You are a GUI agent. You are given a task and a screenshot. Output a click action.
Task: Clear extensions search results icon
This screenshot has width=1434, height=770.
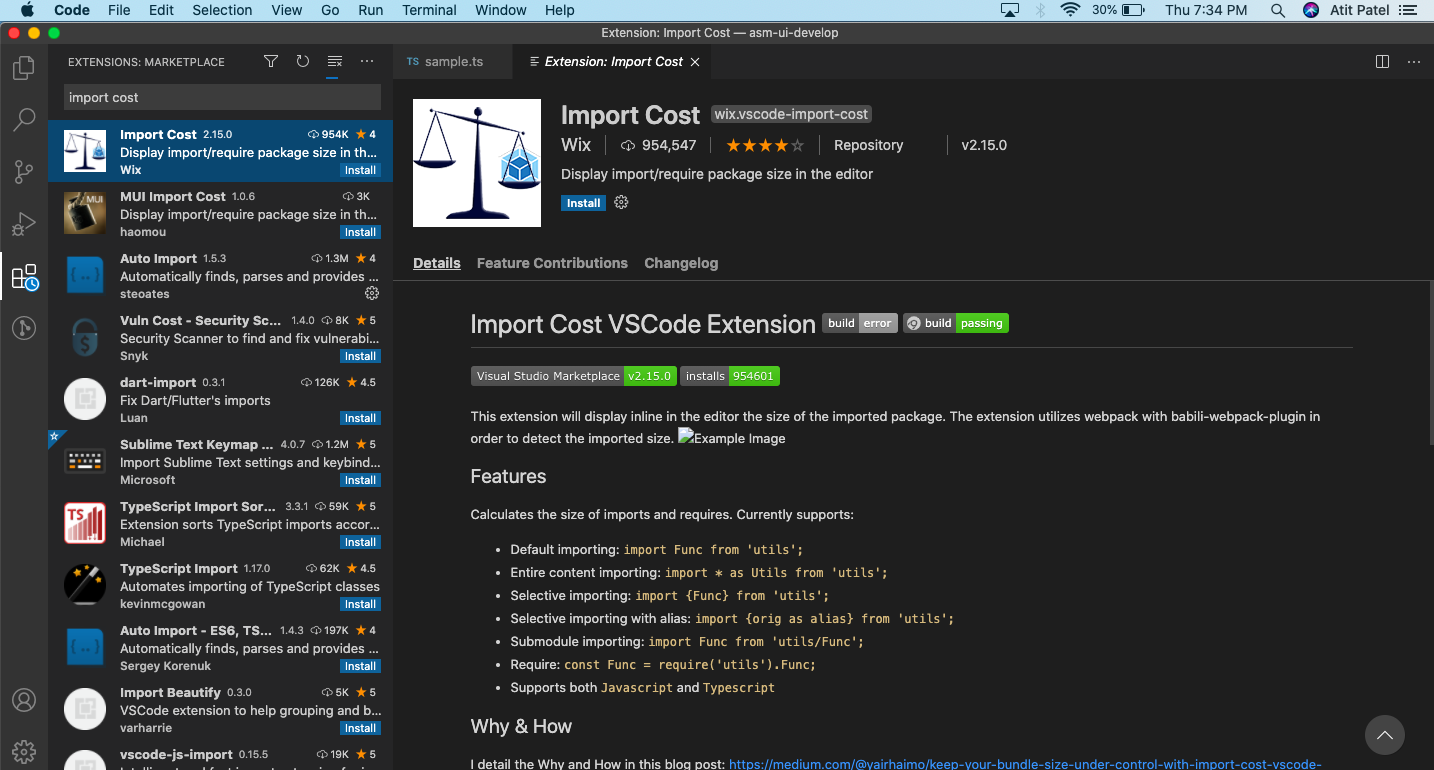coord(335,61)
